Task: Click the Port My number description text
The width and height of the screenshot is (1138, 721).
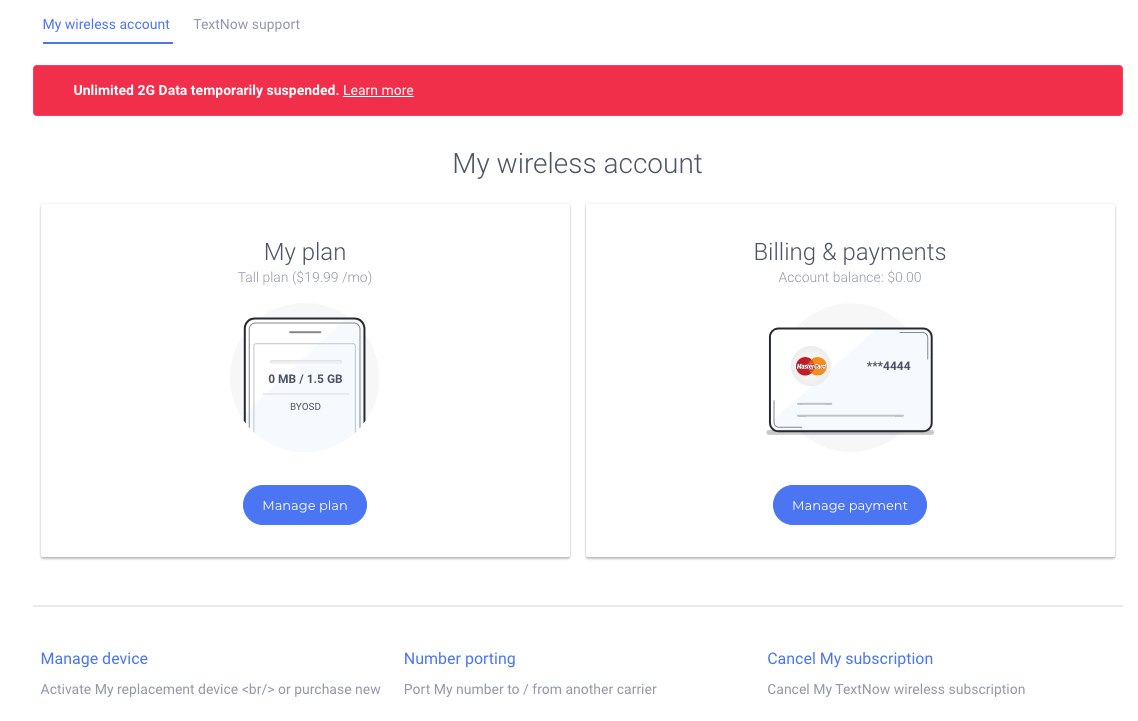Action: (530, 689)
